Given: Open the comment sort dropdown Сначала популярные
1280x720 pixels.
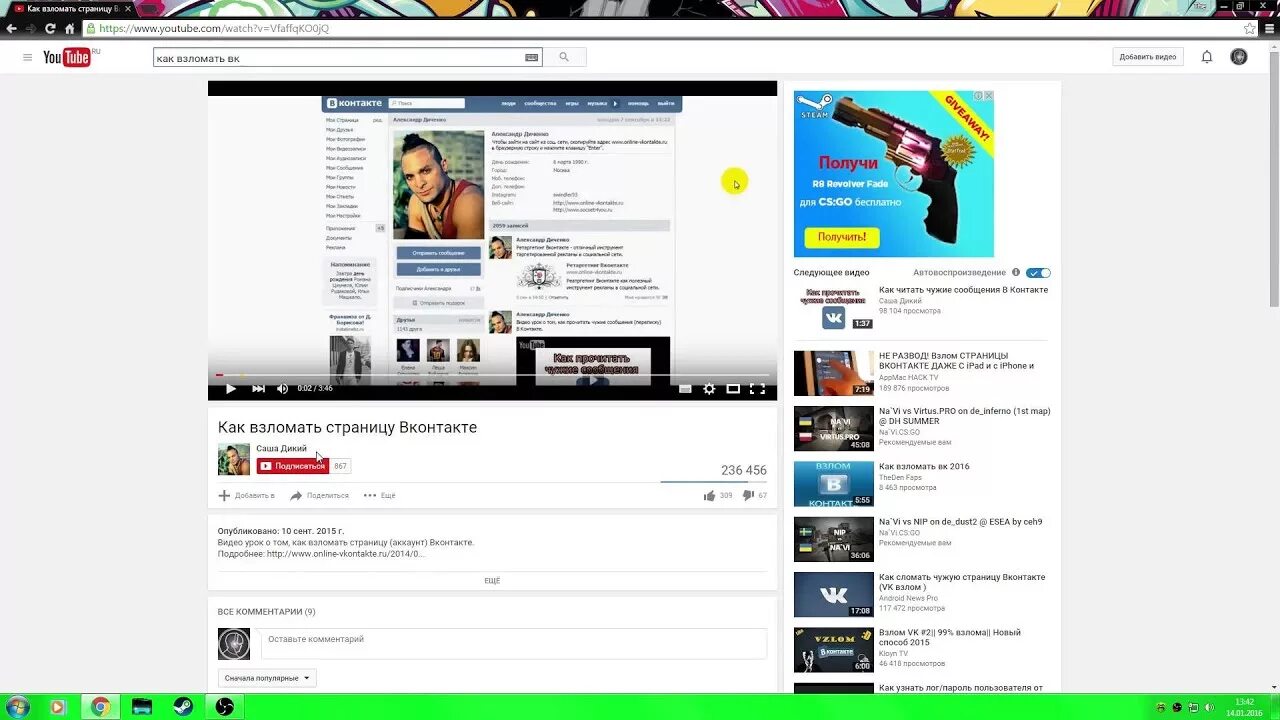Looking at the screenshot, I should click(x=267, y=678).
